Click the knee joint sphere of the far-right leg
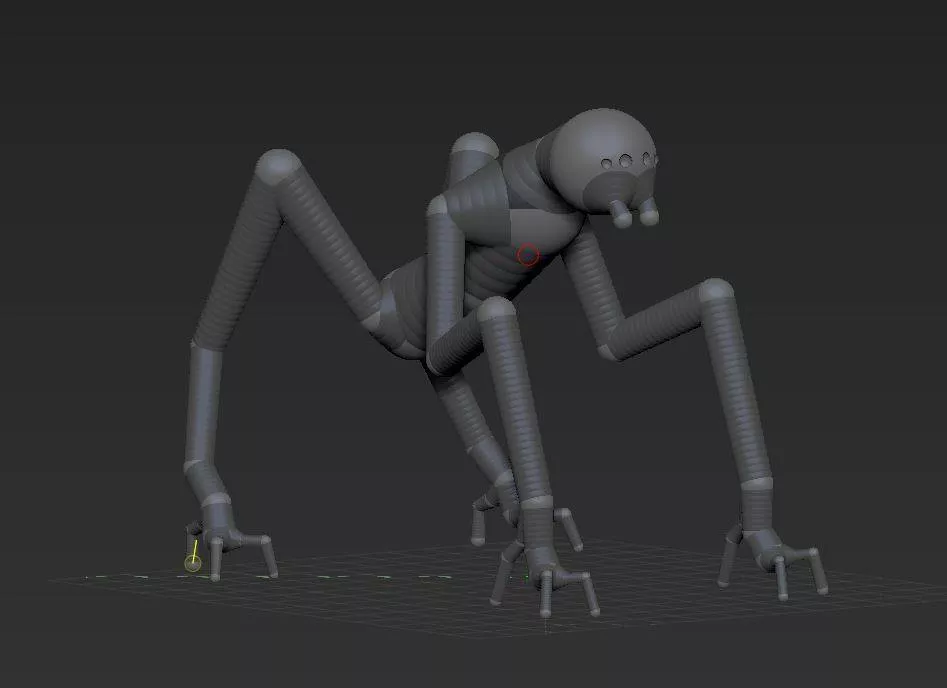This screenshot has height=688, width=947. [x=716, y=294]
